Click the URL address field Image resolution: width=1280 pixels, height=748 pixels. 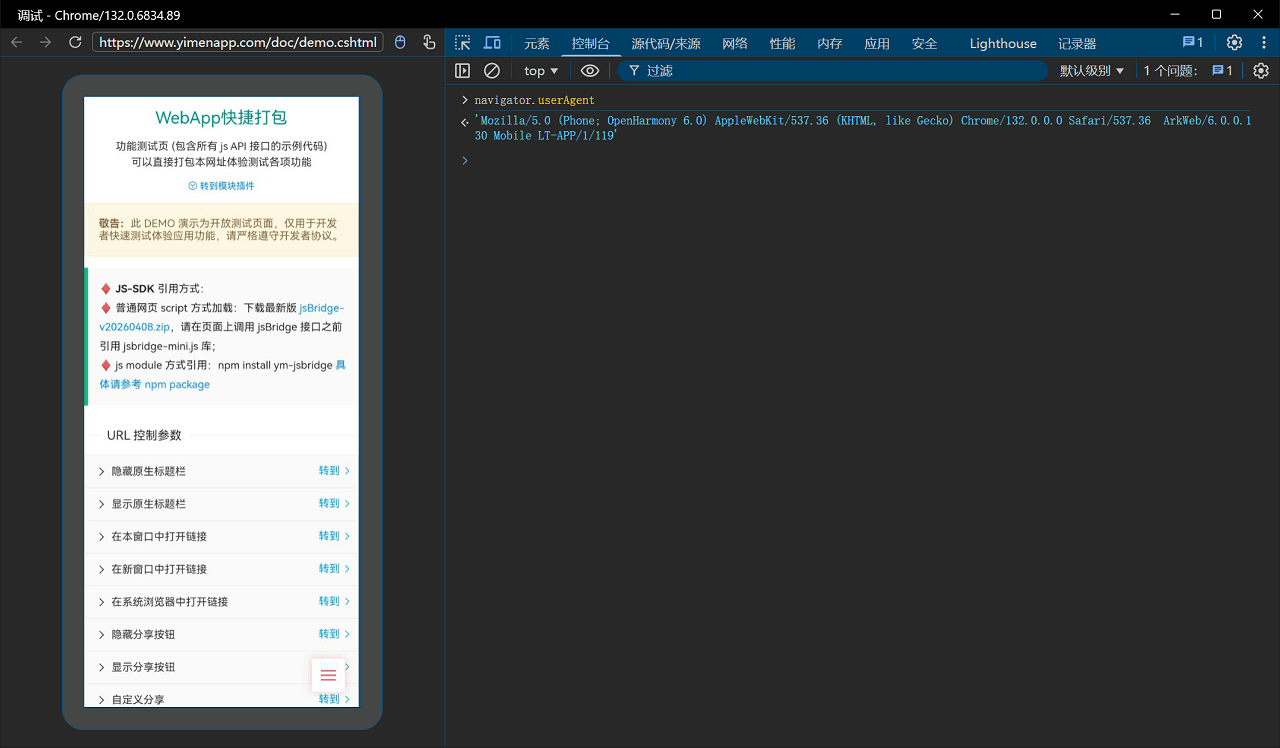(237, 42)
